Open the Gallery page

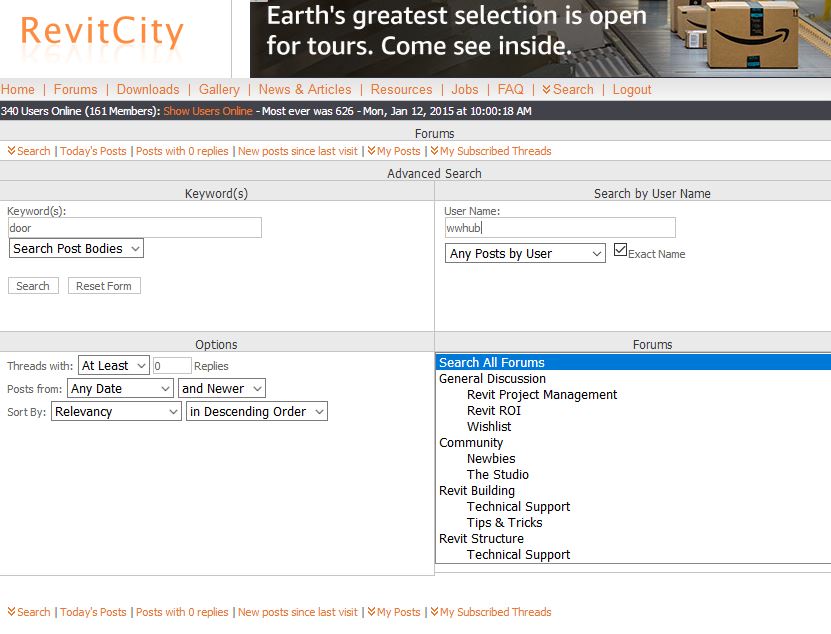pos(219,89)
